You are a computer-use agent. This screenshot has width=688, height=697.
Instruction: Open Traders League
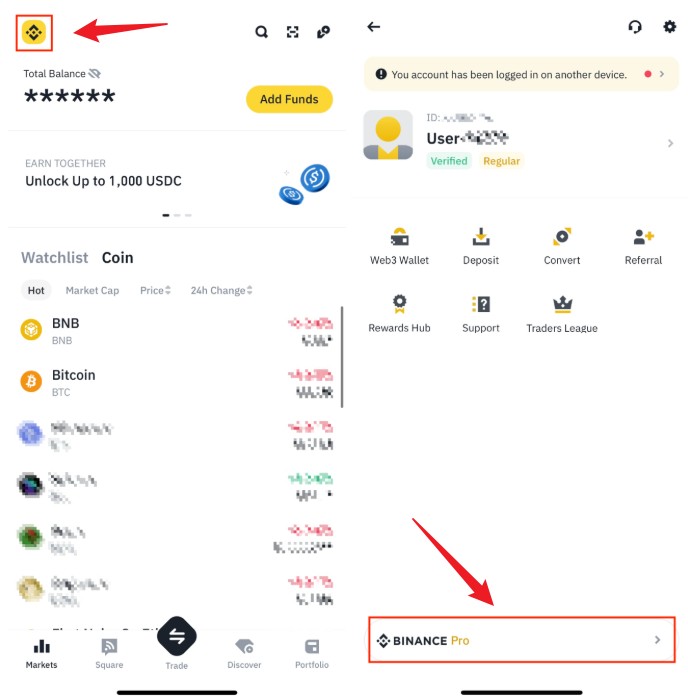point(562,314)
